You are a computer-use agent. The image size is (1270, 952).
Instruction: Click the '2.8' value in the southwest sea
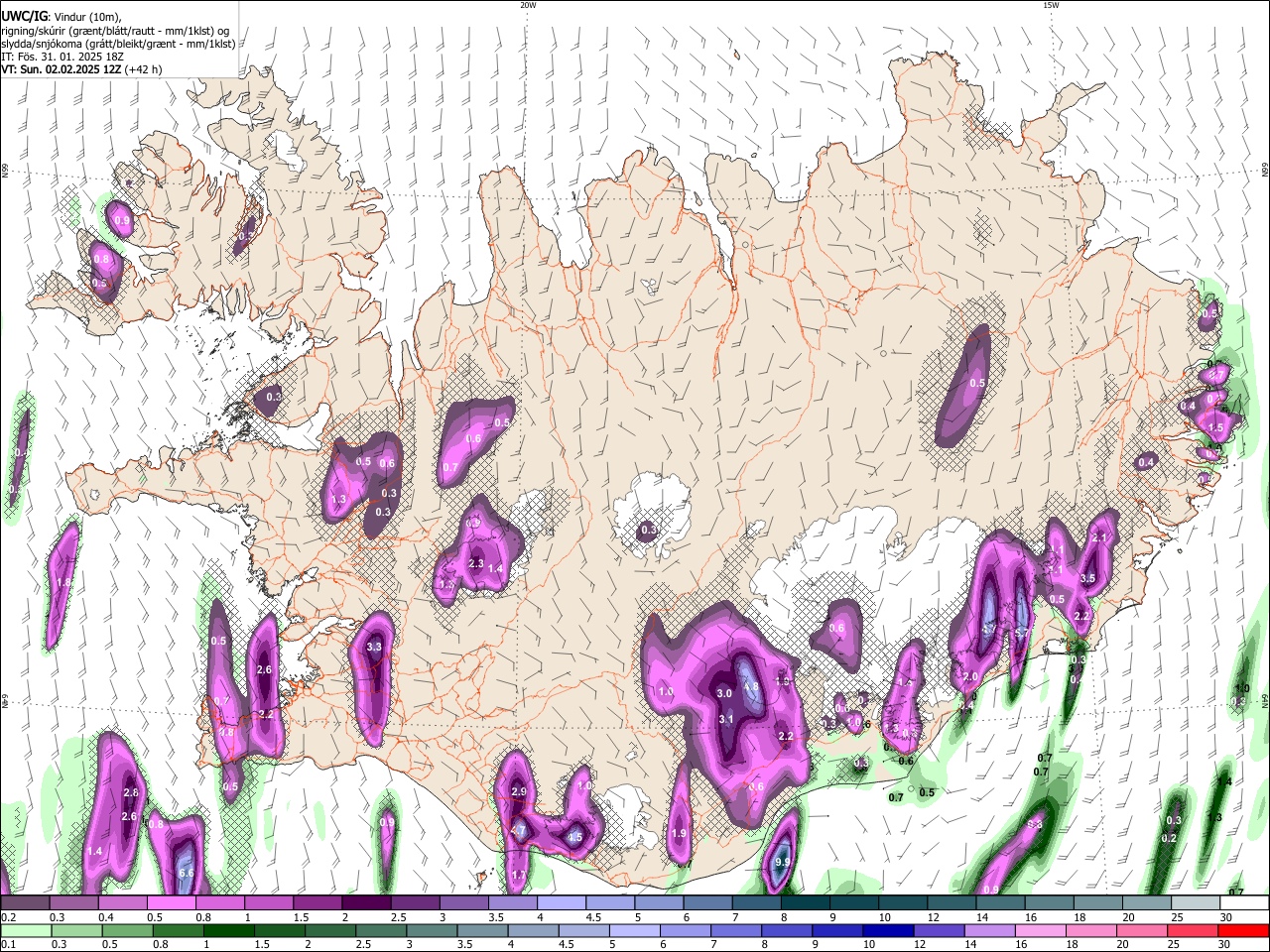[x=131, y=792]
